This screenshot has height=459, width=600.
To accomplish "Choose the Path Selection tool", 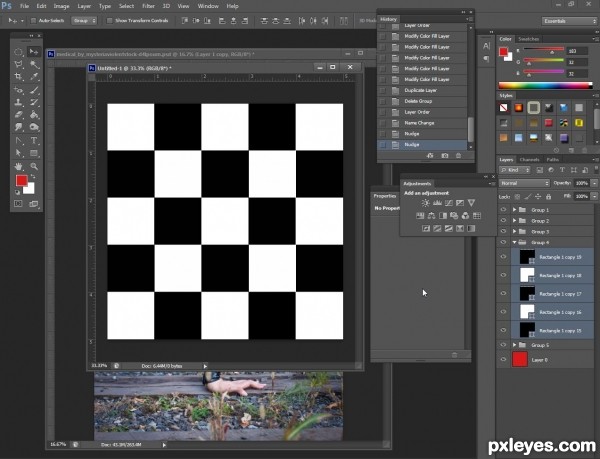I will click(18, 153).
